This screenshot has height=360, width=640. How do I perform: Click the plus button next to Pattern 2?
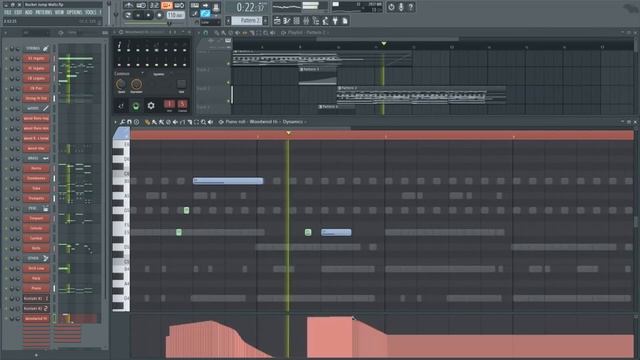[265, 20]
